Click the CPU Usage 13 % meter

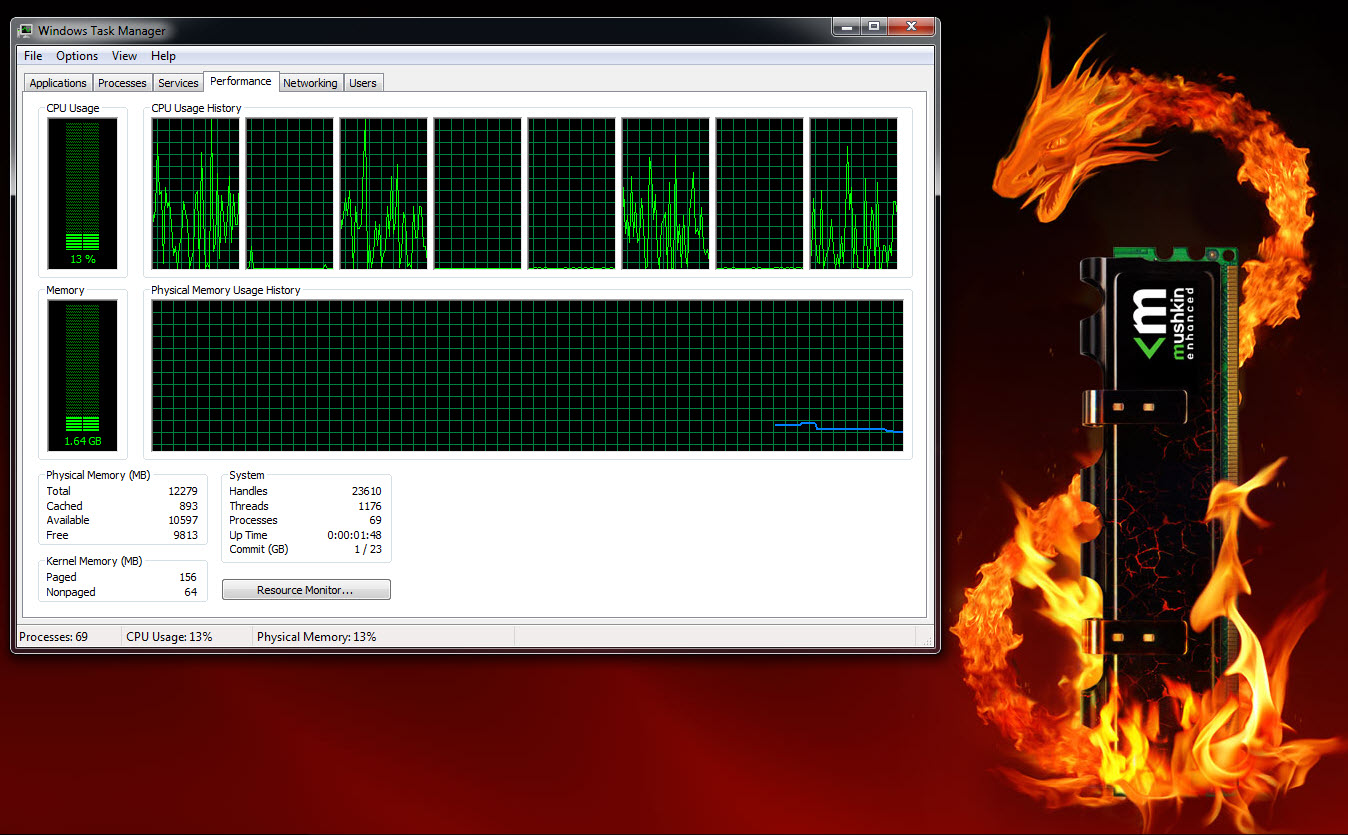pyautogui.click(x=82, y=193)
